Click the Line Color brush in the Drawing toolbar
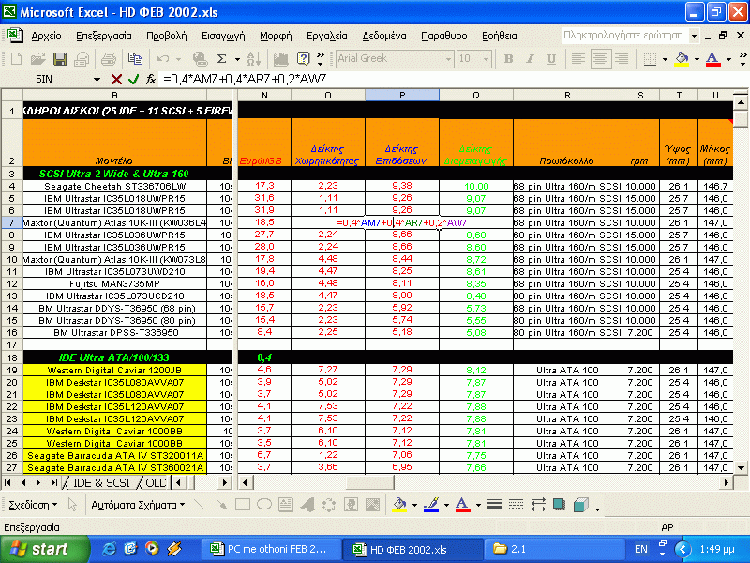Image resolution: width=750 pixels, height=563 pixels. click(x=432, y=505)
